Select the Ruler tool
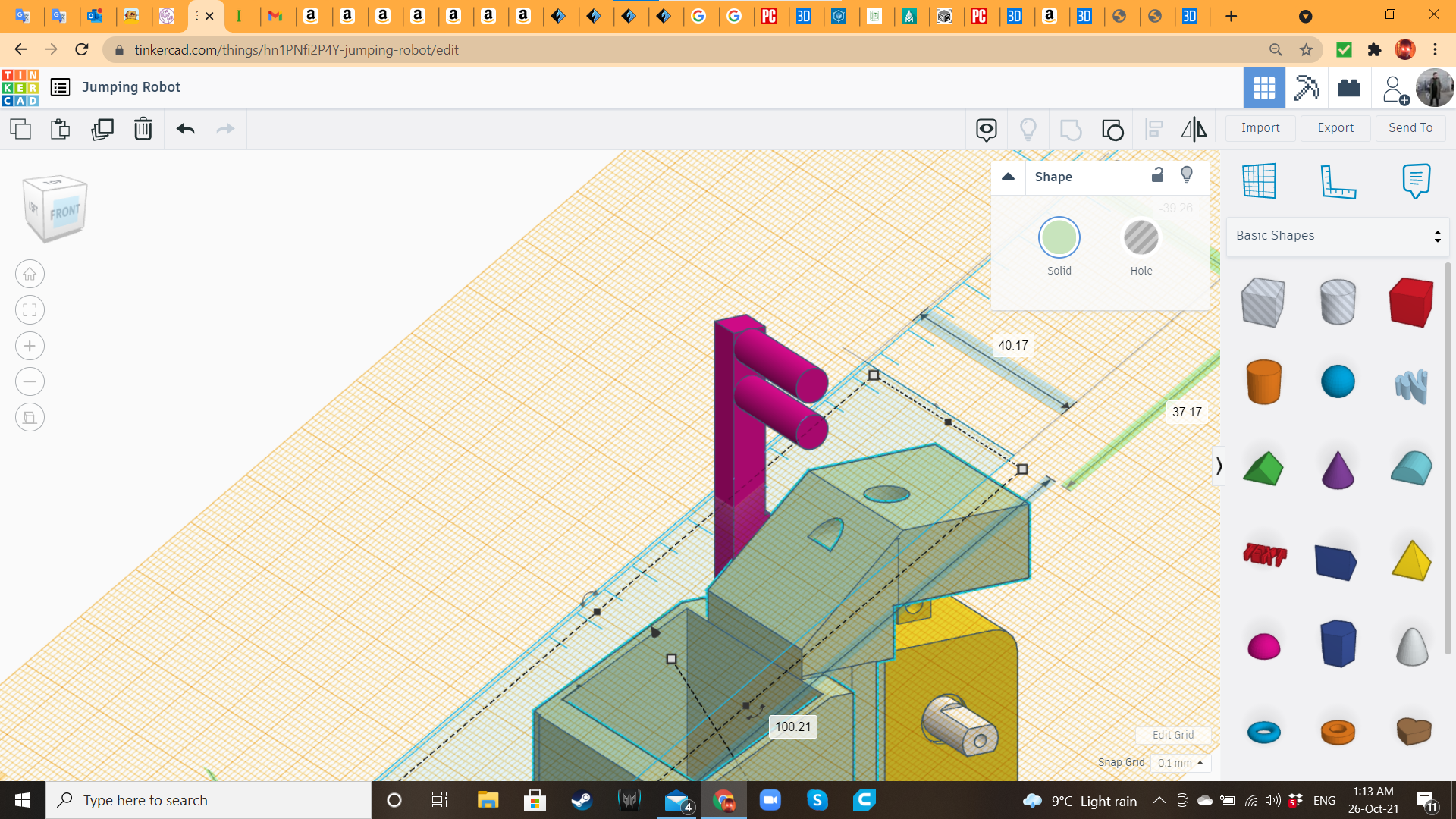 [1338, 180]
